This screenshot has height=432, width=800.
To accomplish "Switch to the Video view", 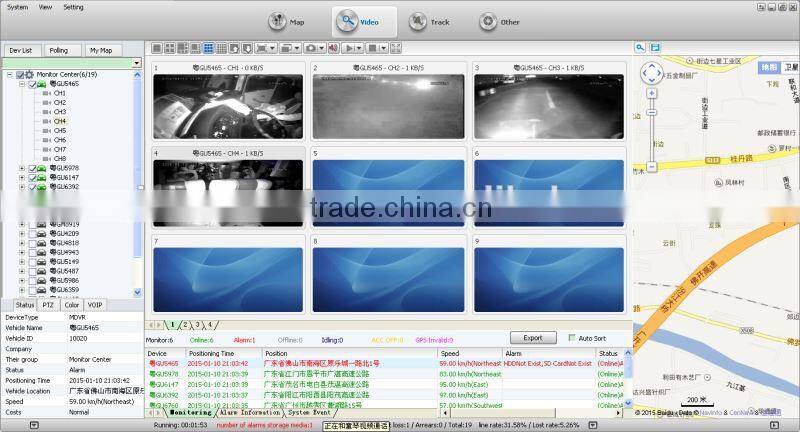I will point(363,22).
